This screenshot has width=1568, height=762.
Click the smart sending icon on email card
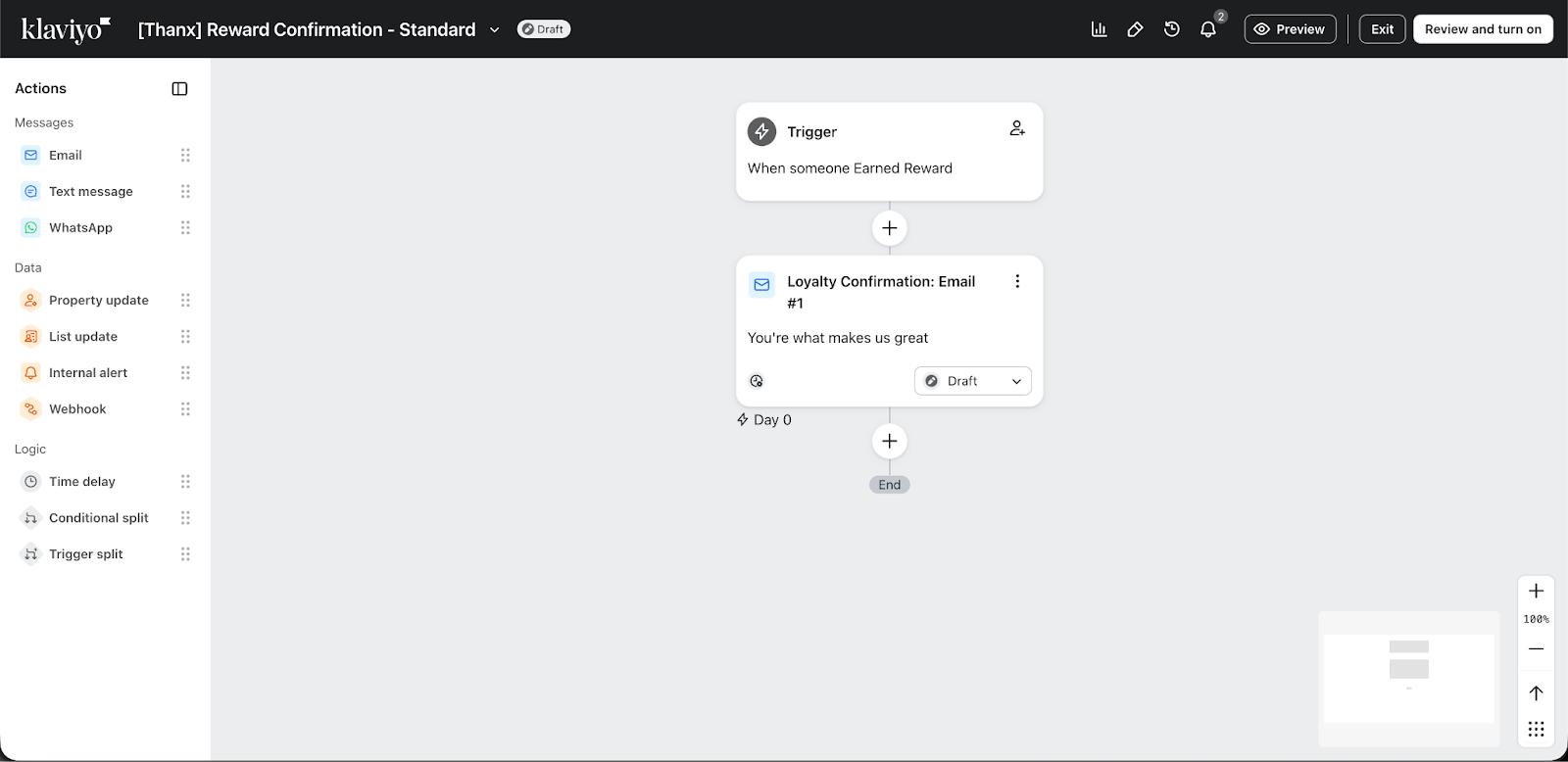pyautogui.click(x=757, y=381)
